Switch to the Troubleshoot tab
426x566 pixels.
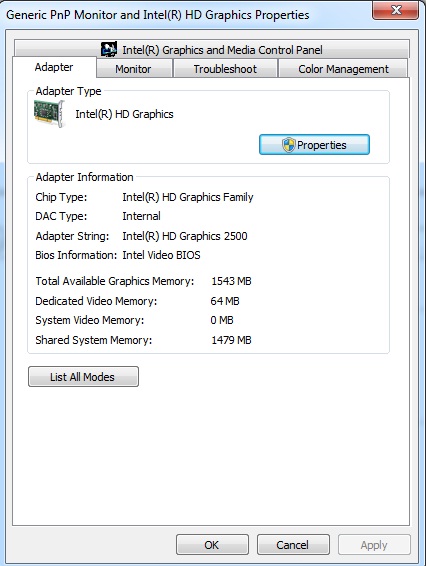[x=225, y=69]
